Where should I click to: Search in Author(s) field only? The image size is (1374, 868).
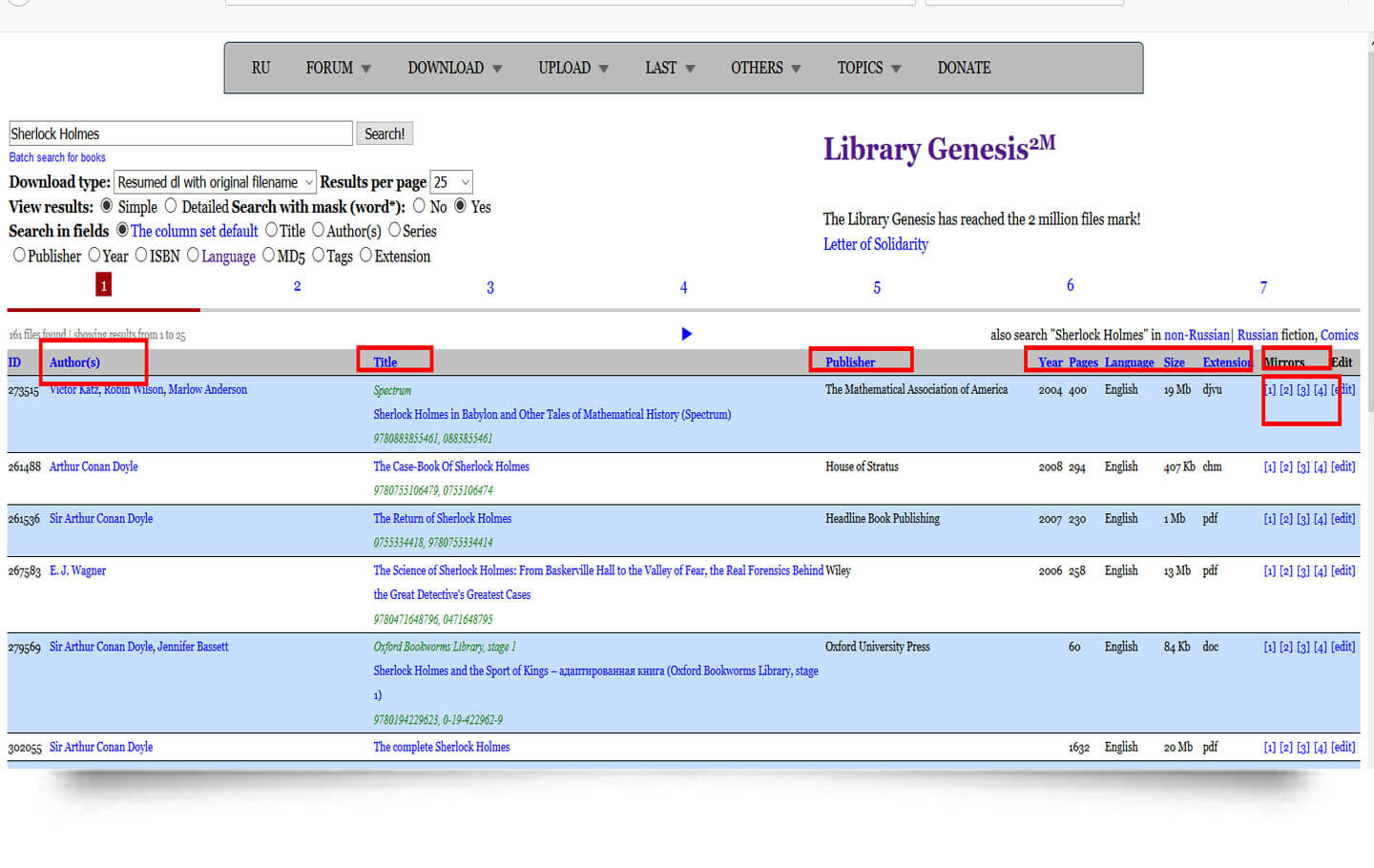(x=319, y=230)
